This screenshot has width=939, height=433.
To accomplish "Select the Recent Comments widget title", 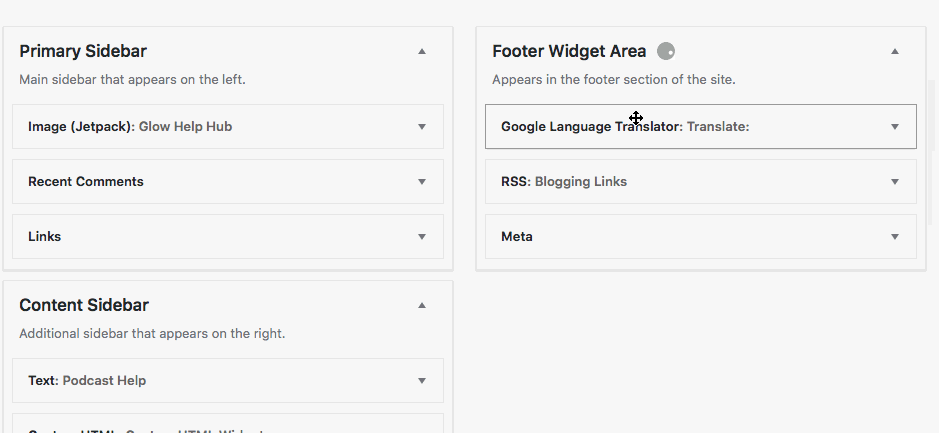I will pyautogui.click(x=86, y=182).
